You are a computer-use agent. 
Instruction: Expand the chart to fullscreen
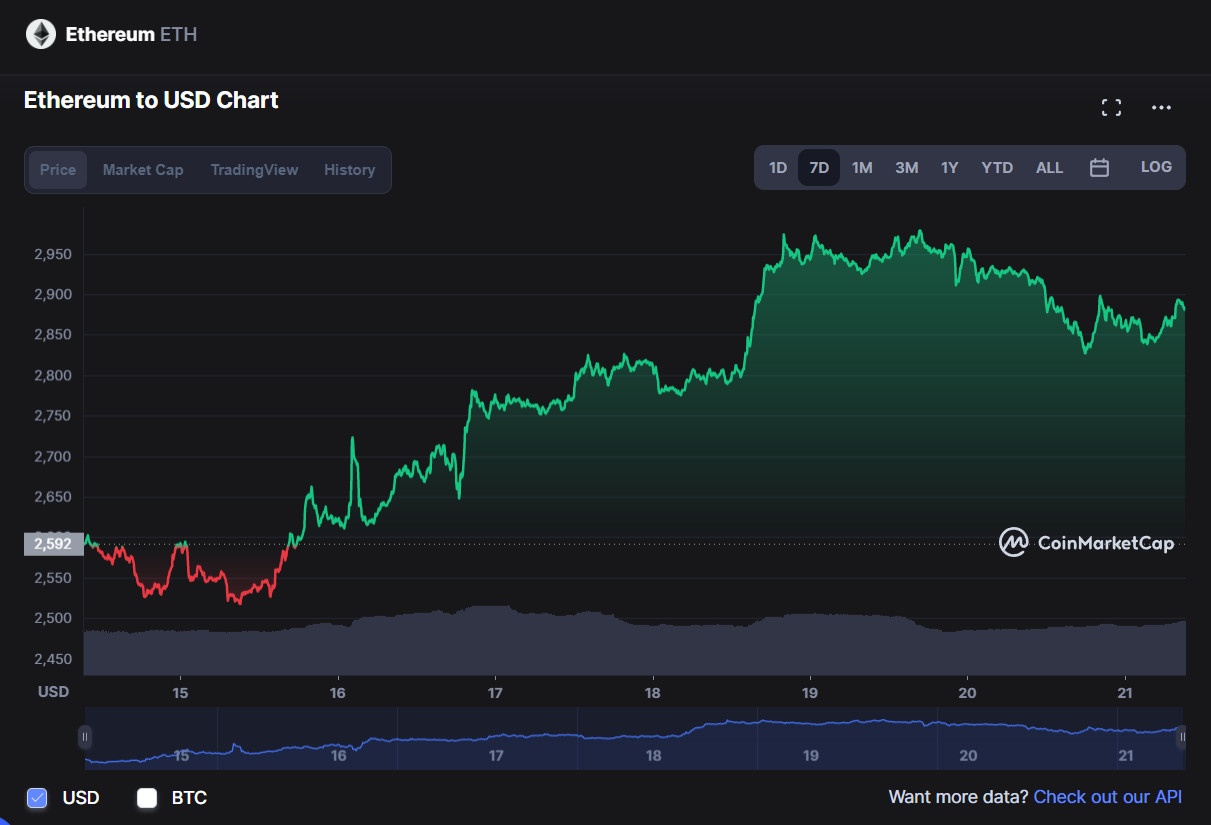tap(1111, 107)
